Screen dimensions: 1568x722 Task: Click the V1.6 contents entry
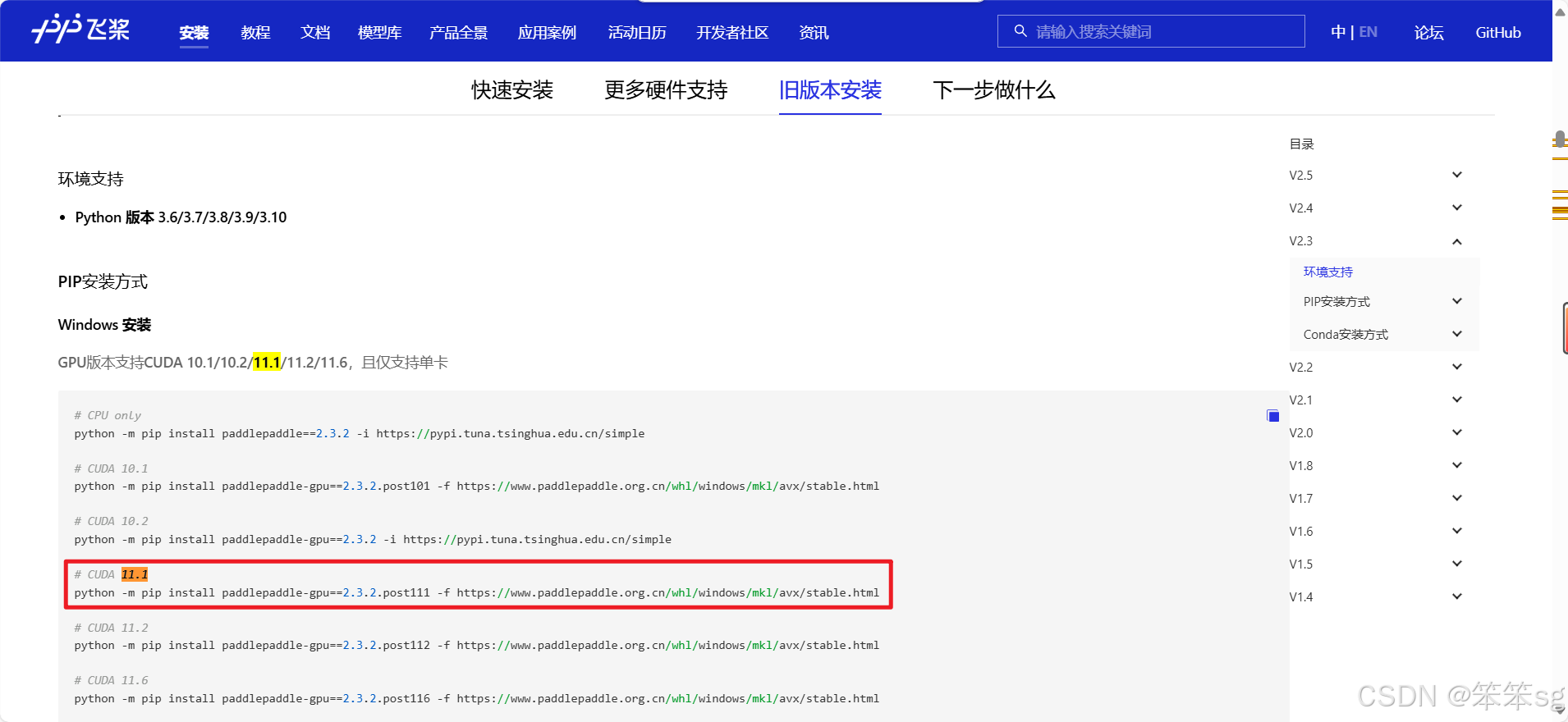point(1300,531)
